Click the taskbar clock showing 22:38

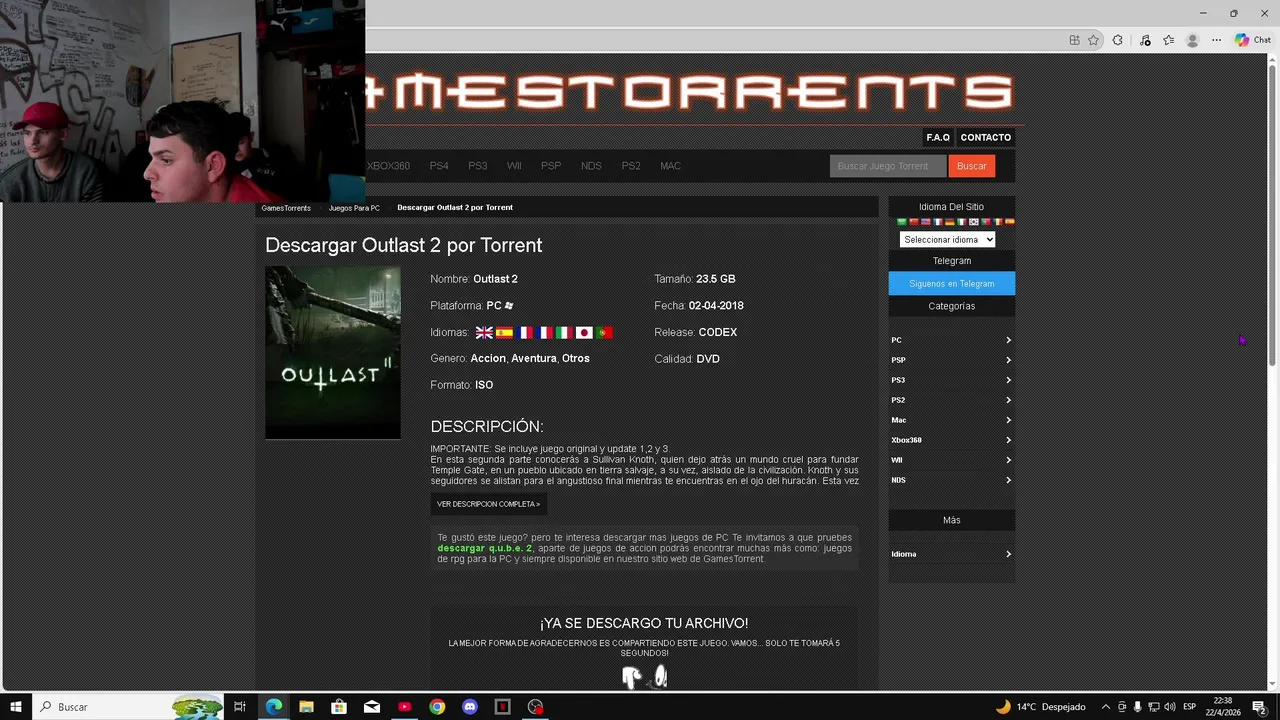tap(1222, 707)
